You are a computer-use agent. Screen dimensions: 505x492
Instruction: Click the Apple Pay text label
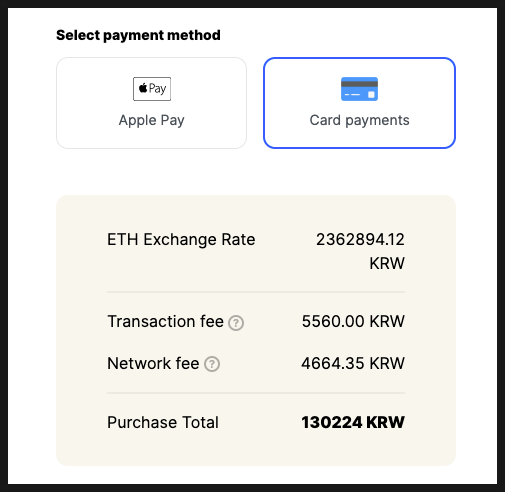(152, 120)
